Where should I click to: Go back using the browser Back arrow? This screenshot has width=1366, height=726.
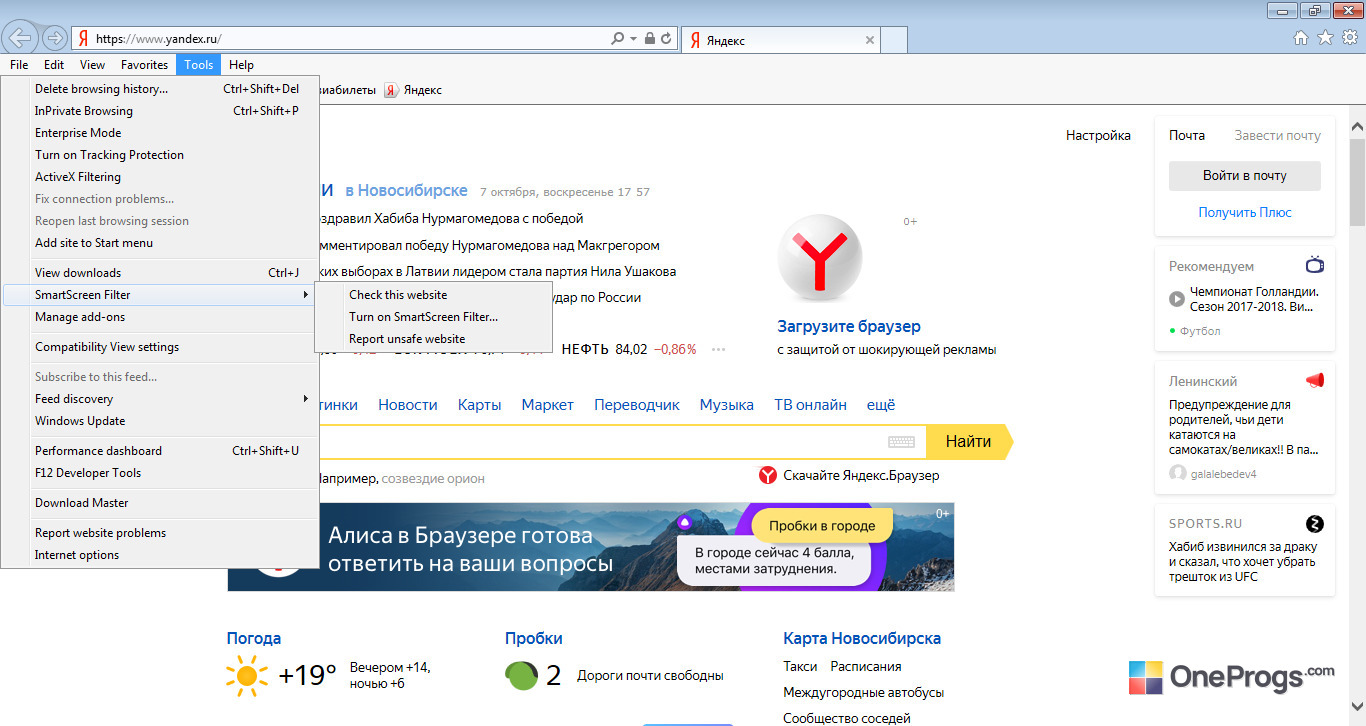[20, 39]
